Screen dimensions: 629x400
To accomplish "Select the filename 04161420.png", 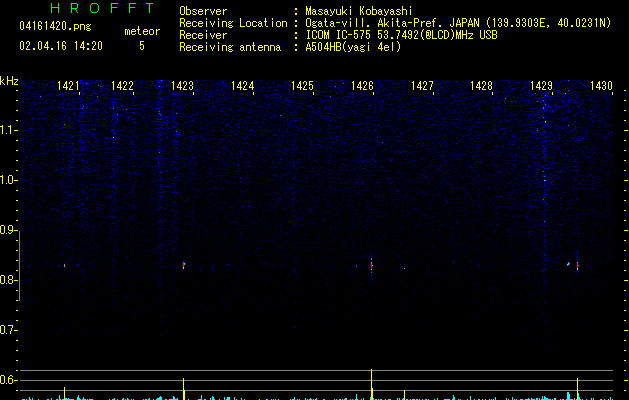I will coord(55,27).
